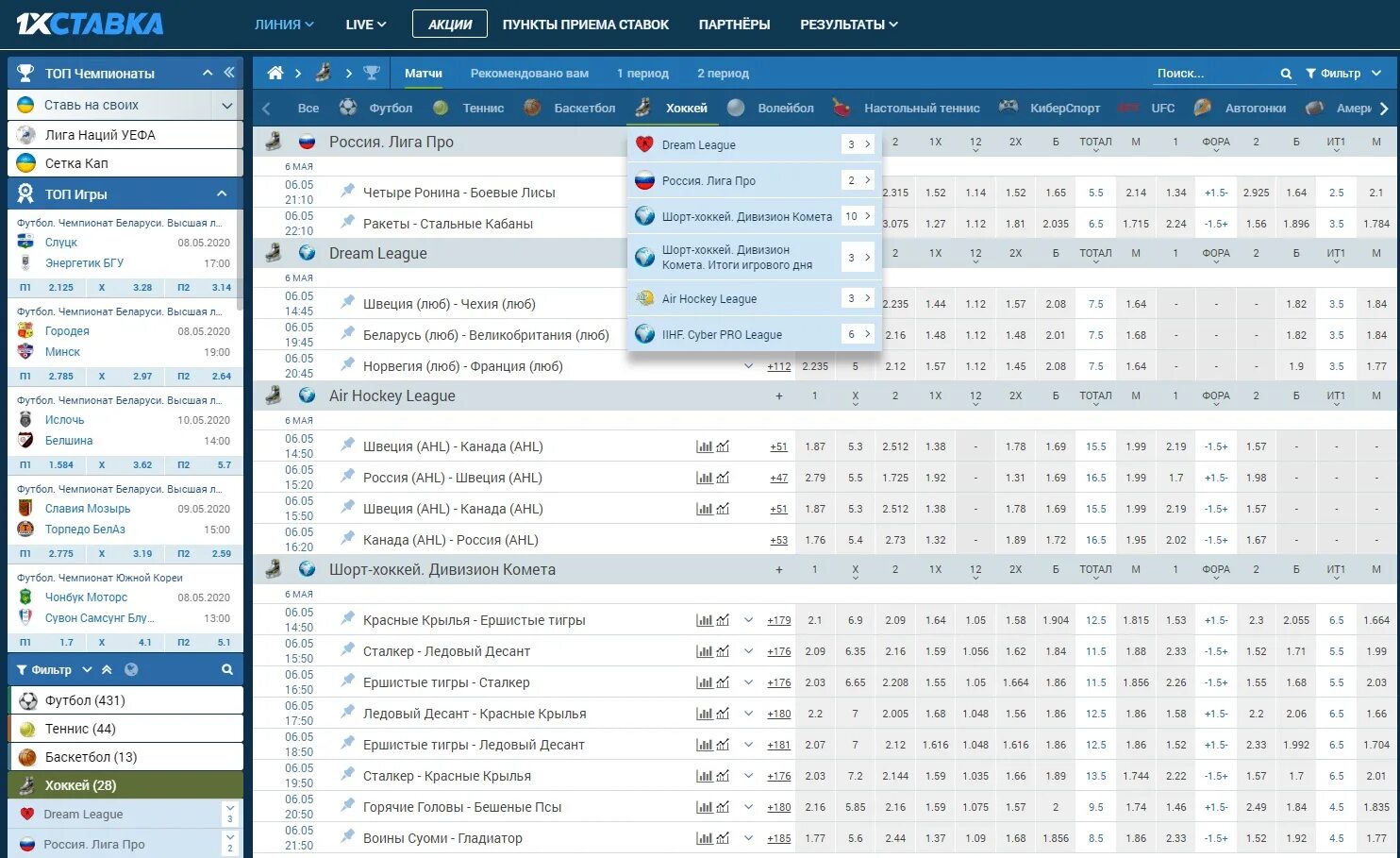Select odds 2.2 Ледовый Десант - Красные Крылья

pos(815,714)
